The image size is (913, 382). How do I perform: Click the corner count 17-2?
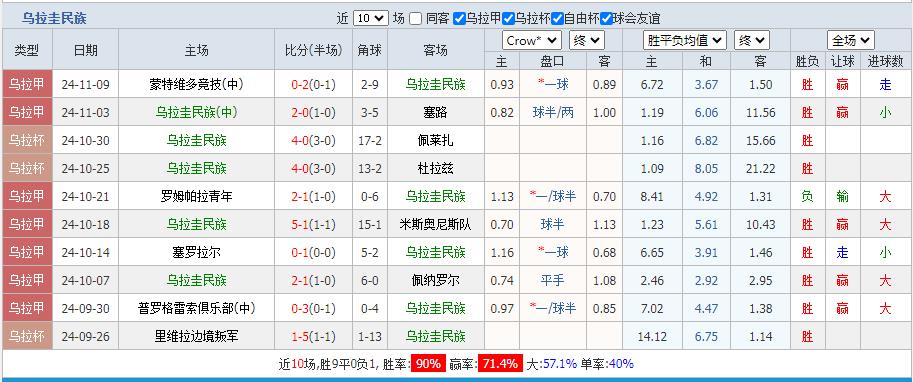(x=370, y=140)
